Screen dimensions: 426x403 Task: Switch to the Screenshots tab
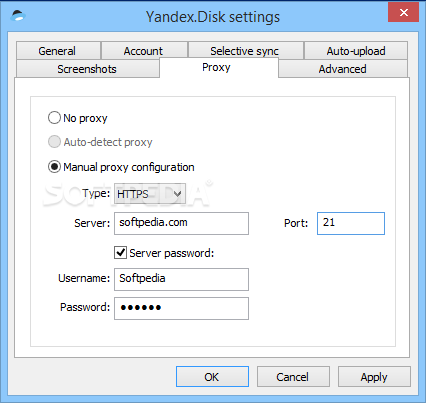point(87,69)
